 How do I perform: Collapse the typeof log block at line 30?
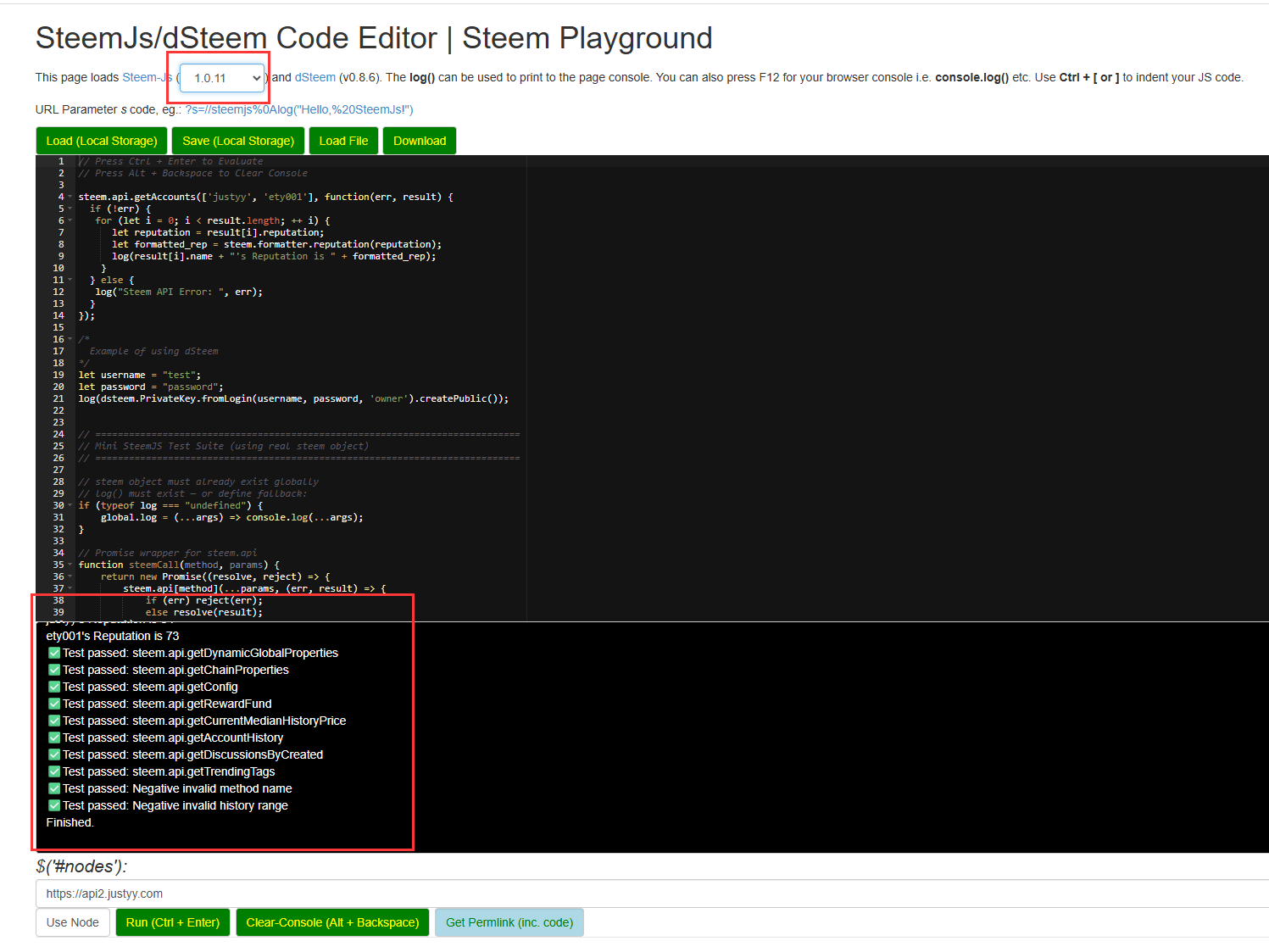tap(70, 505)
